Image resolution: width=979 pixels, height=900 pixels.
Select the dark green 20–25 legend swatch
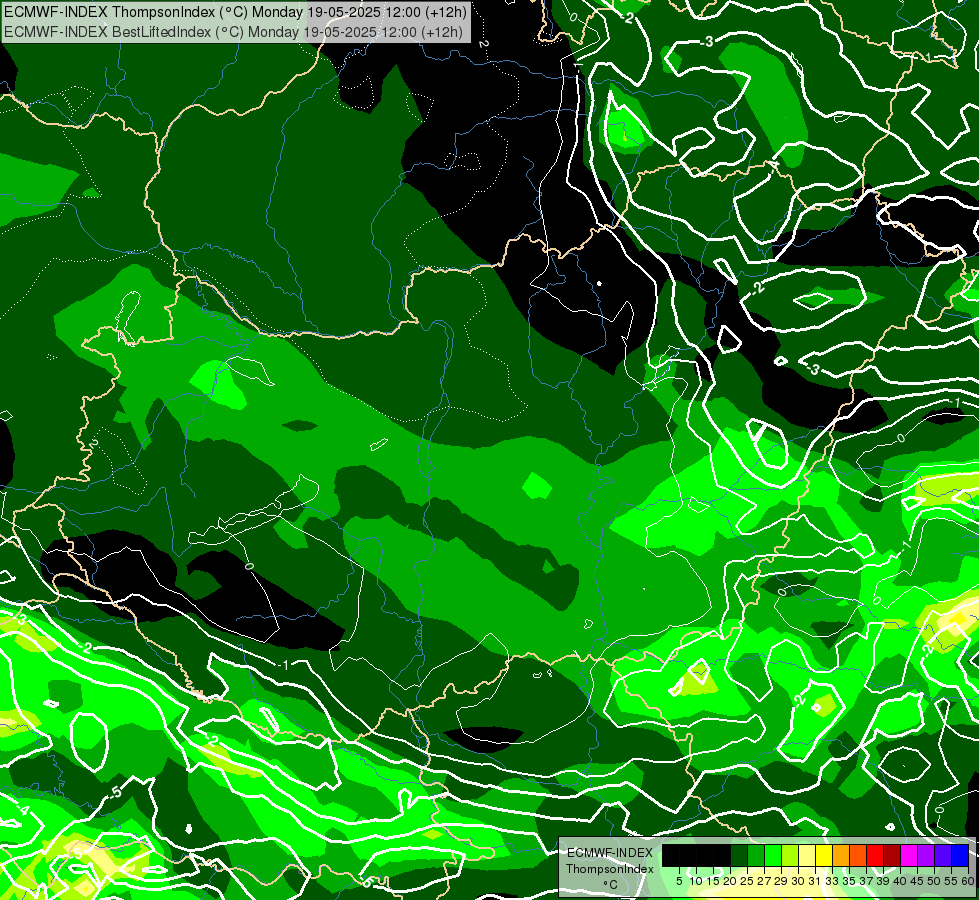pos(739,855)
